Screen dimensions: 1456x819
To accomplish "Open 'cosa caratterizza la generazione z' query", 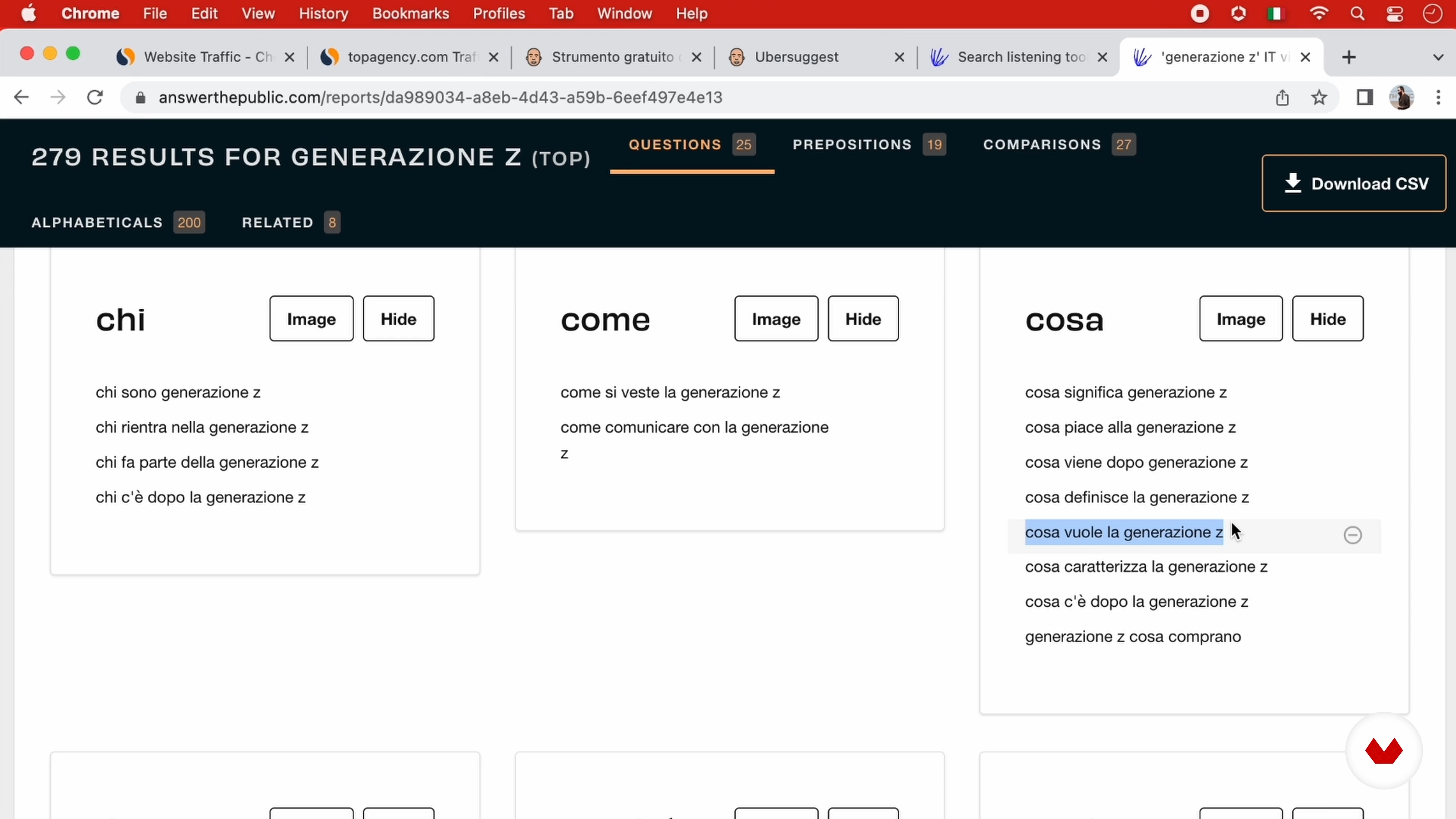I will click(x=1146, y=567).
